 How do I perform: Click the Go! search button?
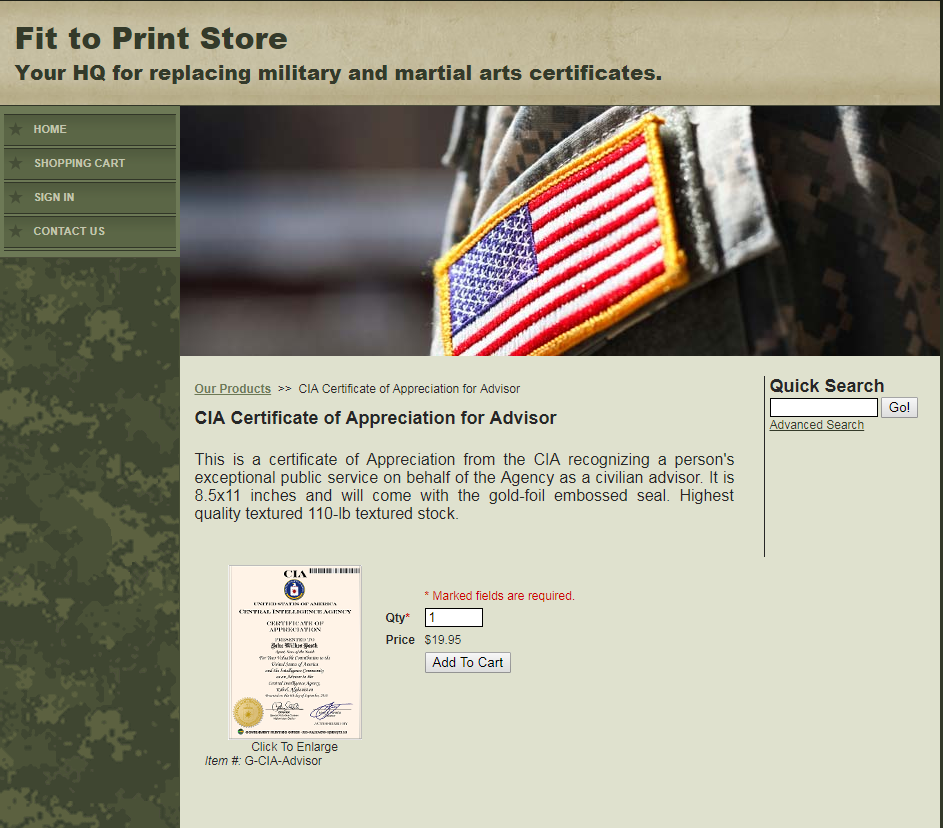899,408
